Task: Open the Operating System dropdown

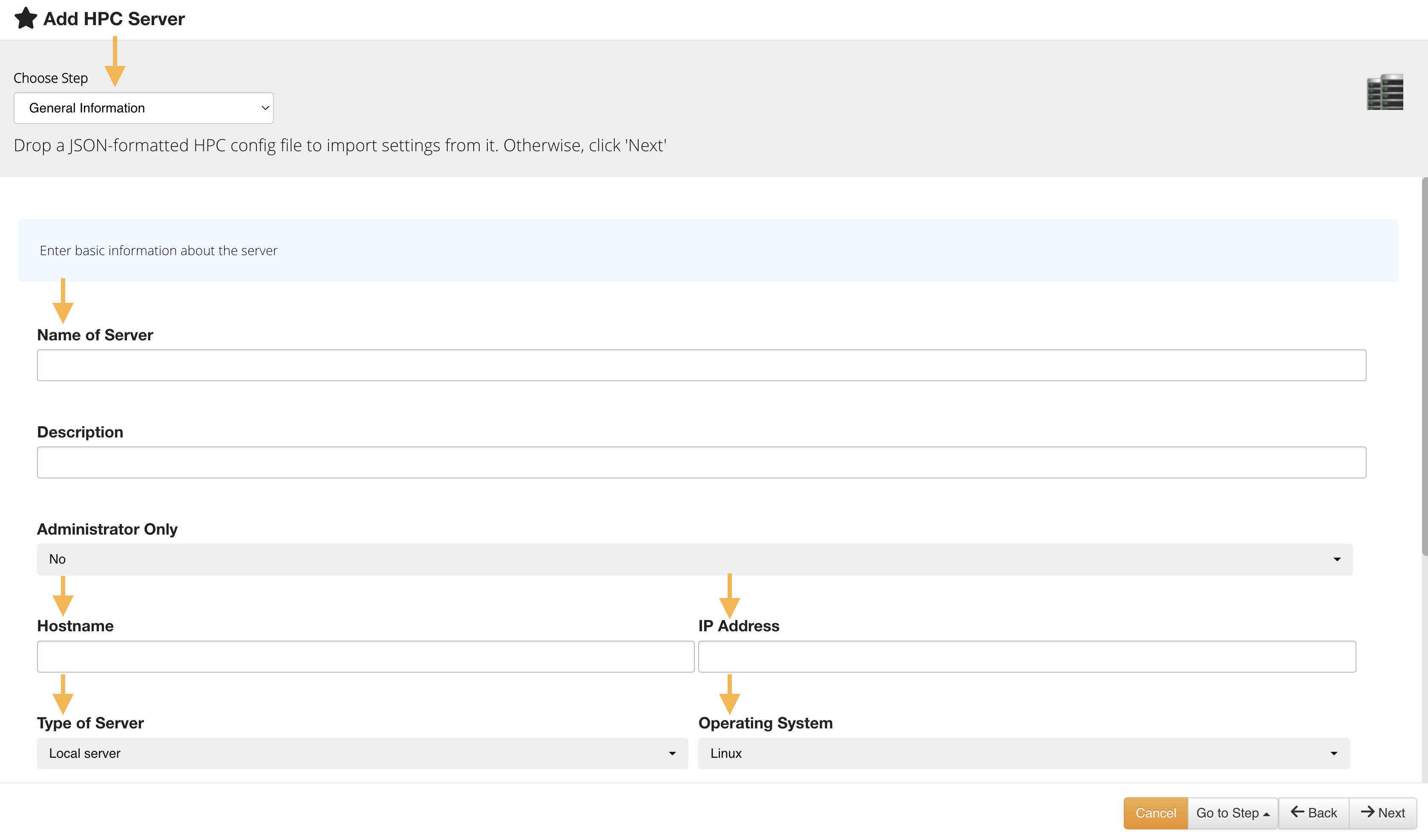Action: (x=1024, y=754)
